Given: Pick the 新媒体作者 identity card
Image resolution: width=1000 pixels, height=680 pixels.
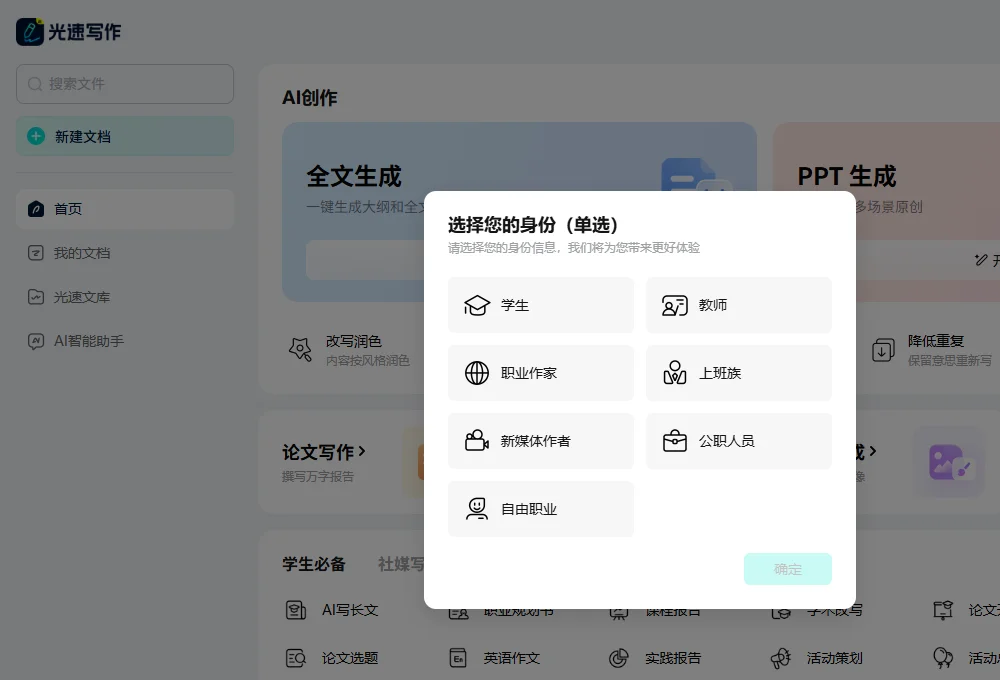Looking at the screenshot, I should coord(541,441).
